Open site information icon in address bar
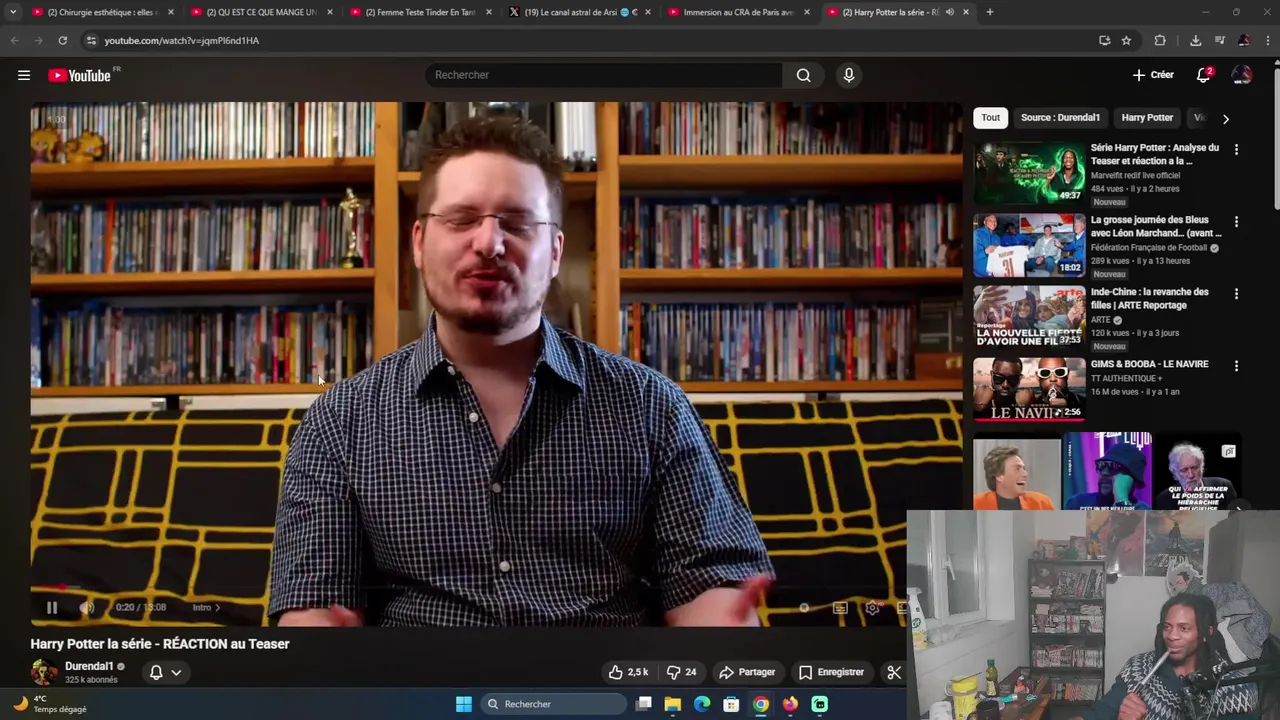Viewport: 1280px width, 720px height. coord(91,40)
